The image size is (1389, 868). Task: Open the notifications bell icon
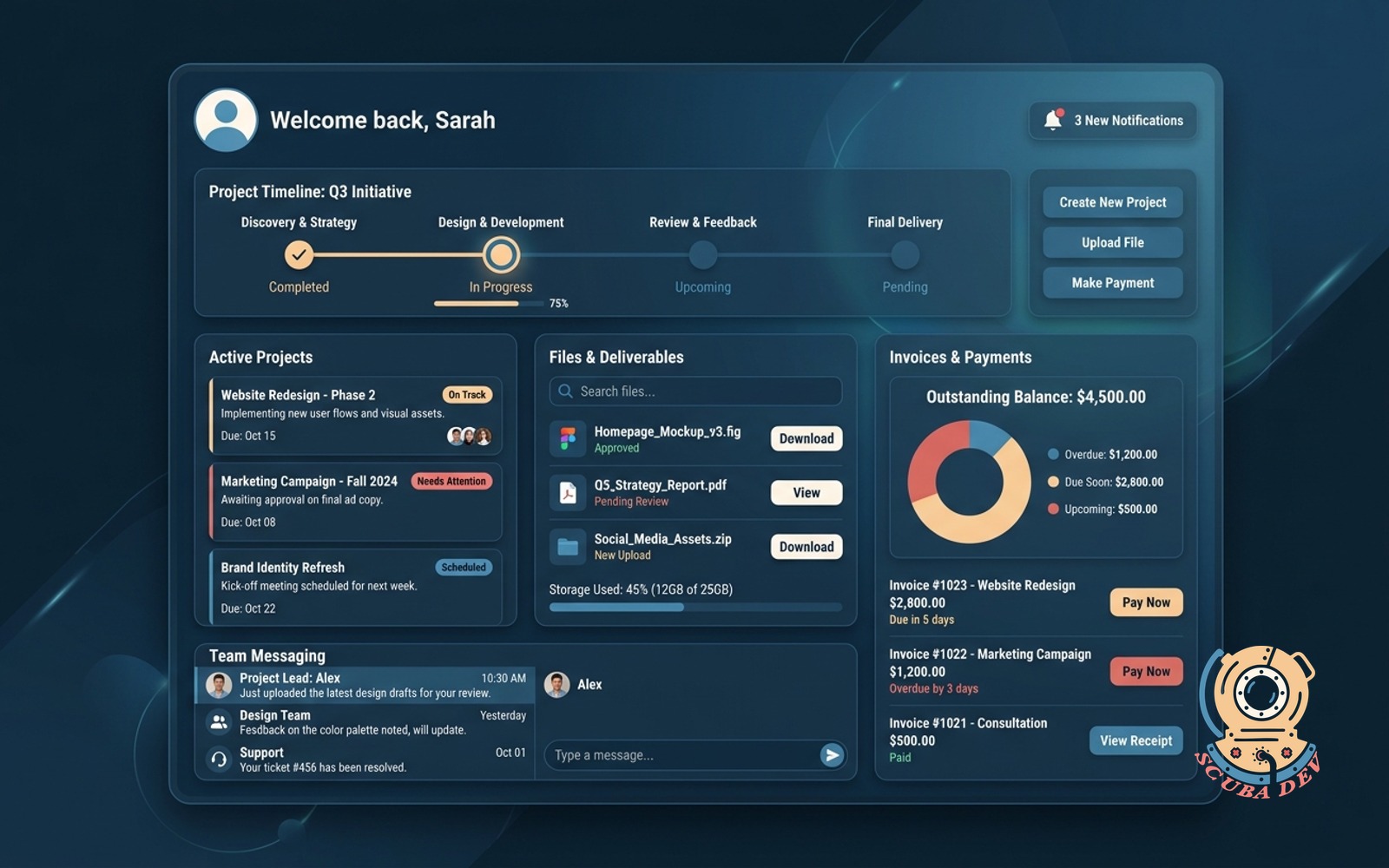pyautogui.click(x=1053, y=120)
